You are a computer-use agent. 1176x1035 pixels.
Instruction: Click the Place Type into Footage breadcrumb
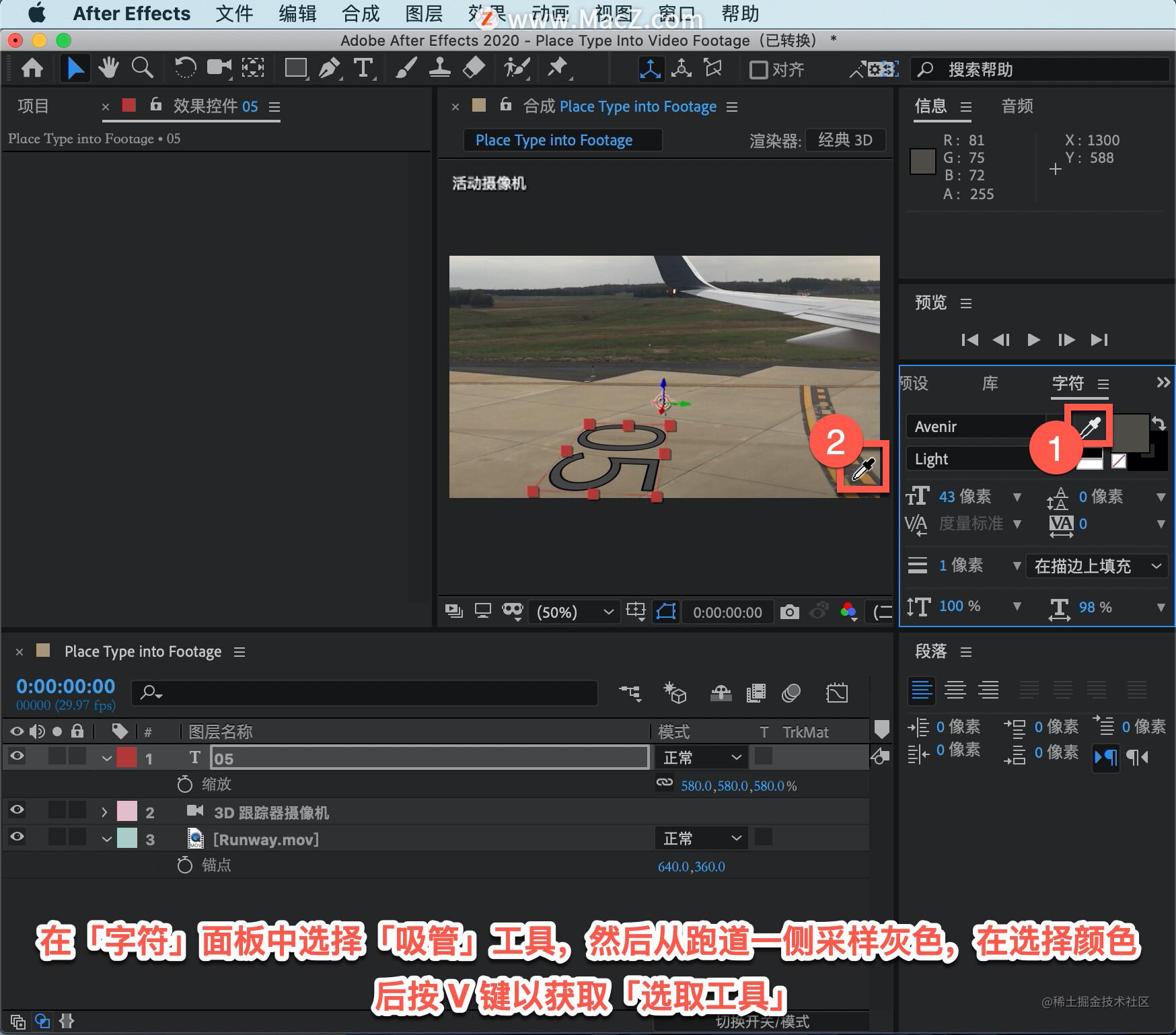point(562,140)
